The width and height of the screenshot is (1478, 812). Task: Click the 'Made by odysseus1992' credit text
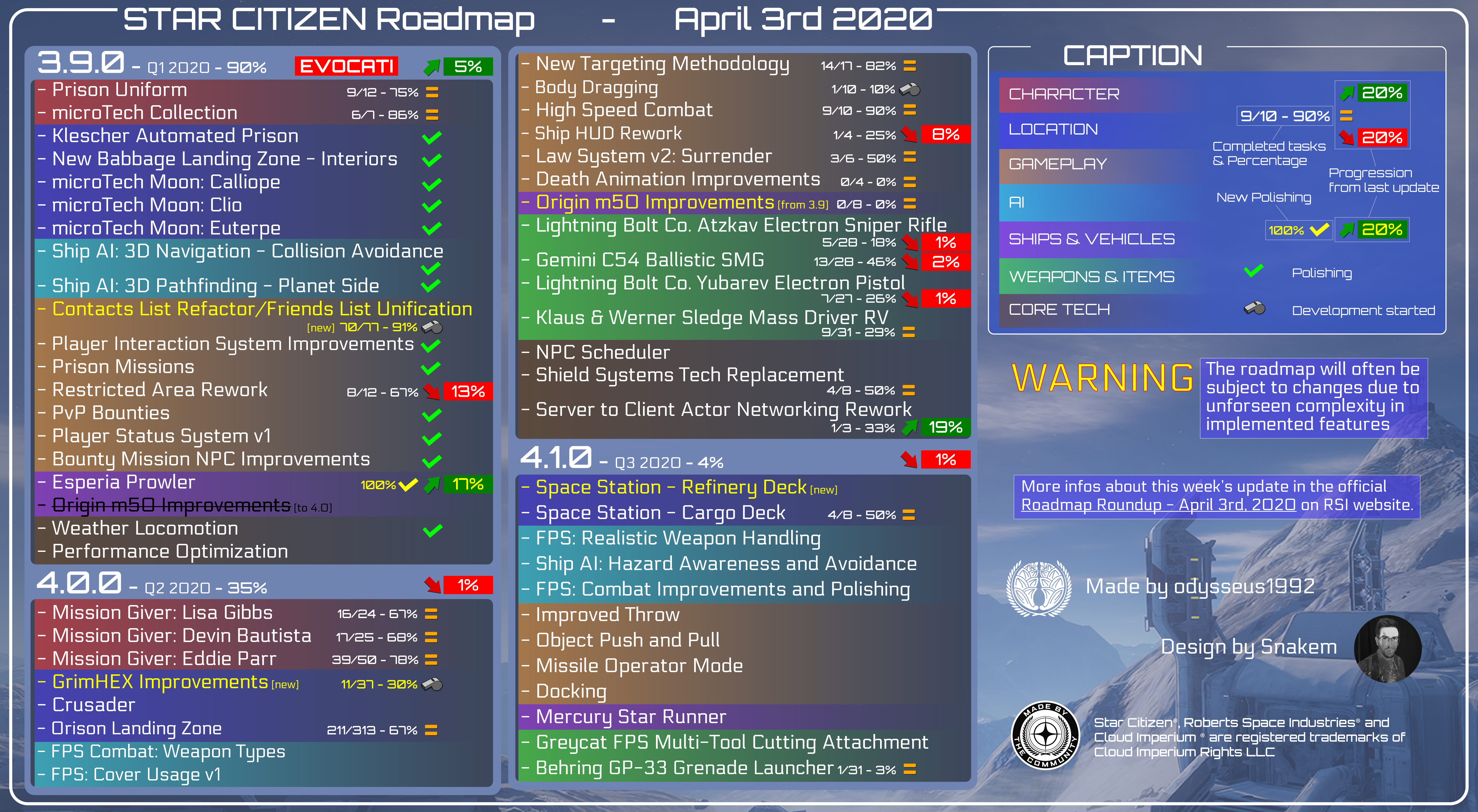tap(1200, 586)
